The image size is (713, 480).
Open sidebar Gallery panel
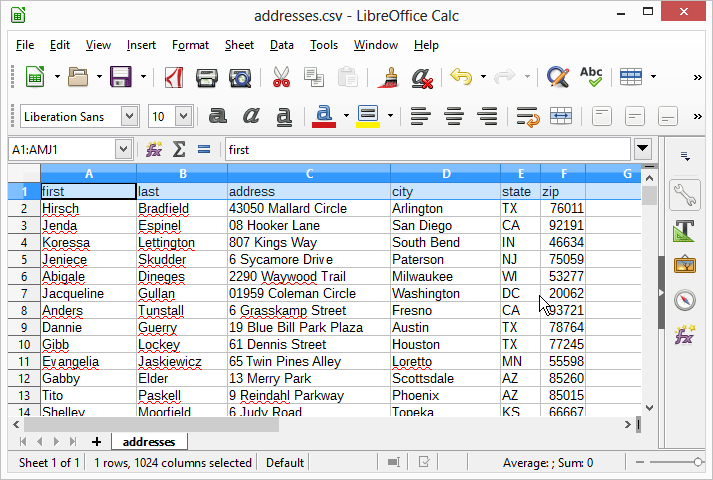pos(685,265)
